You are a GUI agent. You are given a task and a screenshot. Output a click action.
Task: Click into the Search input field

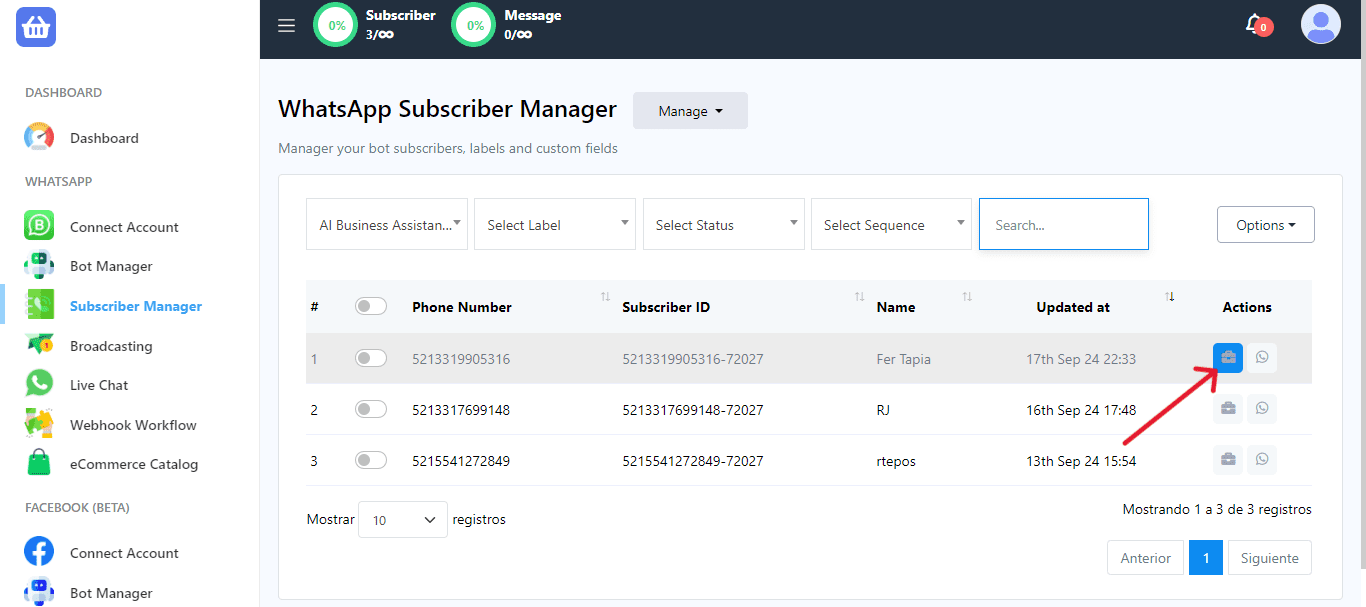pos(1063,225)
